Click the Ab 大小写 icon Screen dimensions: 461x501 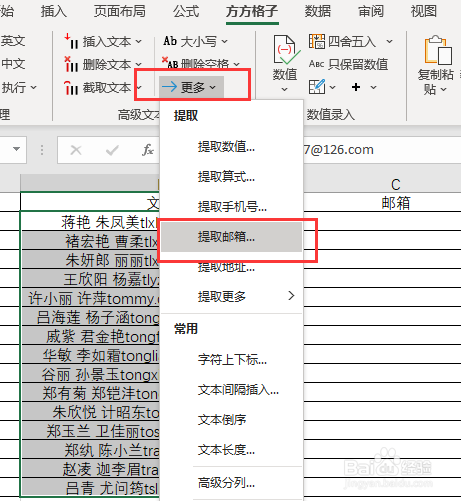click(x=170, y=41)
